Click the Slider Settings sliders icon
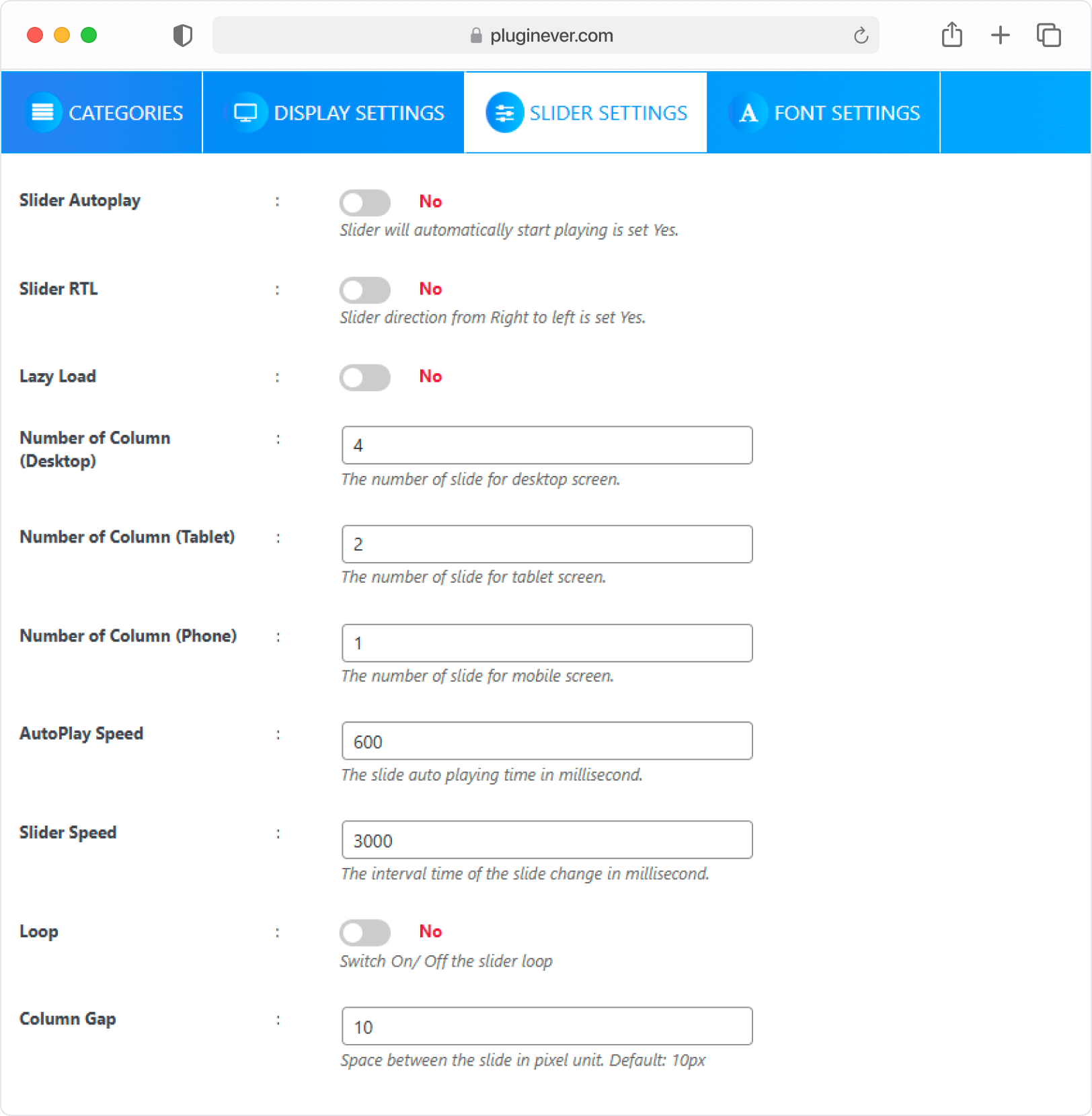The width and height of the screenshot is (1092, 1116). [505, 112]
